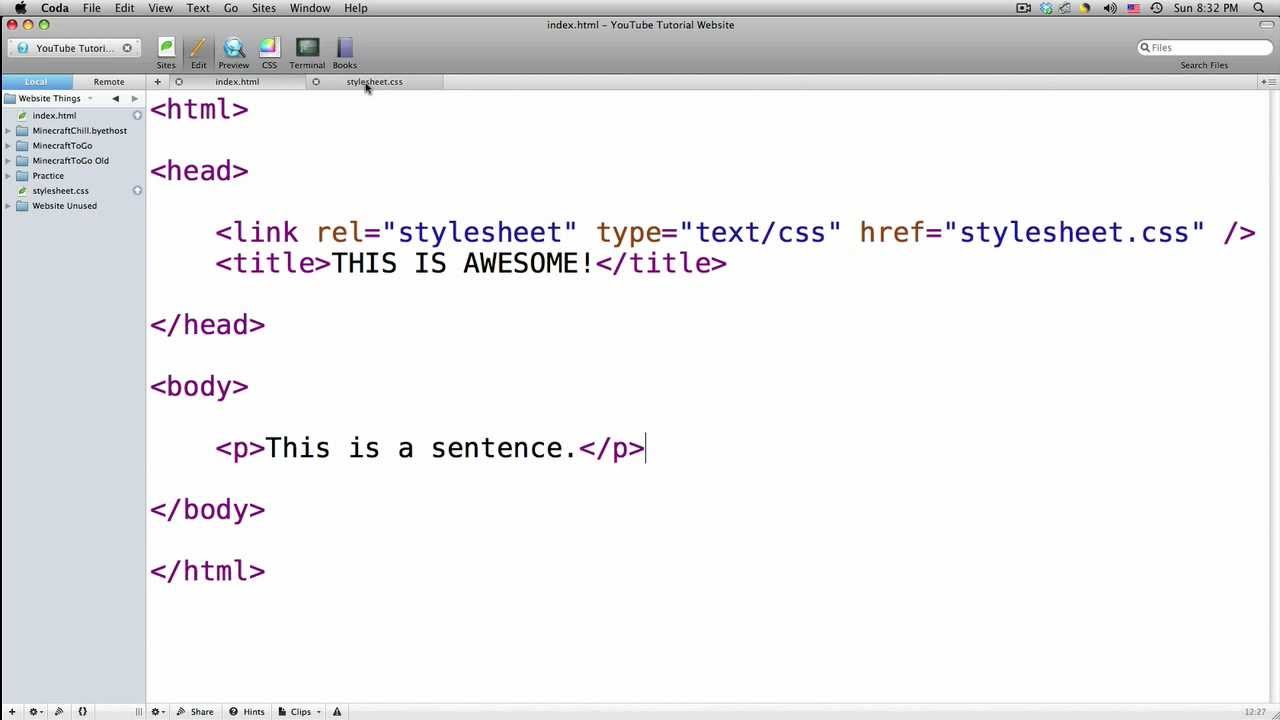This screenshot has height=720, width=1280.
Task: Add a new file in the sidebar
Action: [x=10, y=712]
